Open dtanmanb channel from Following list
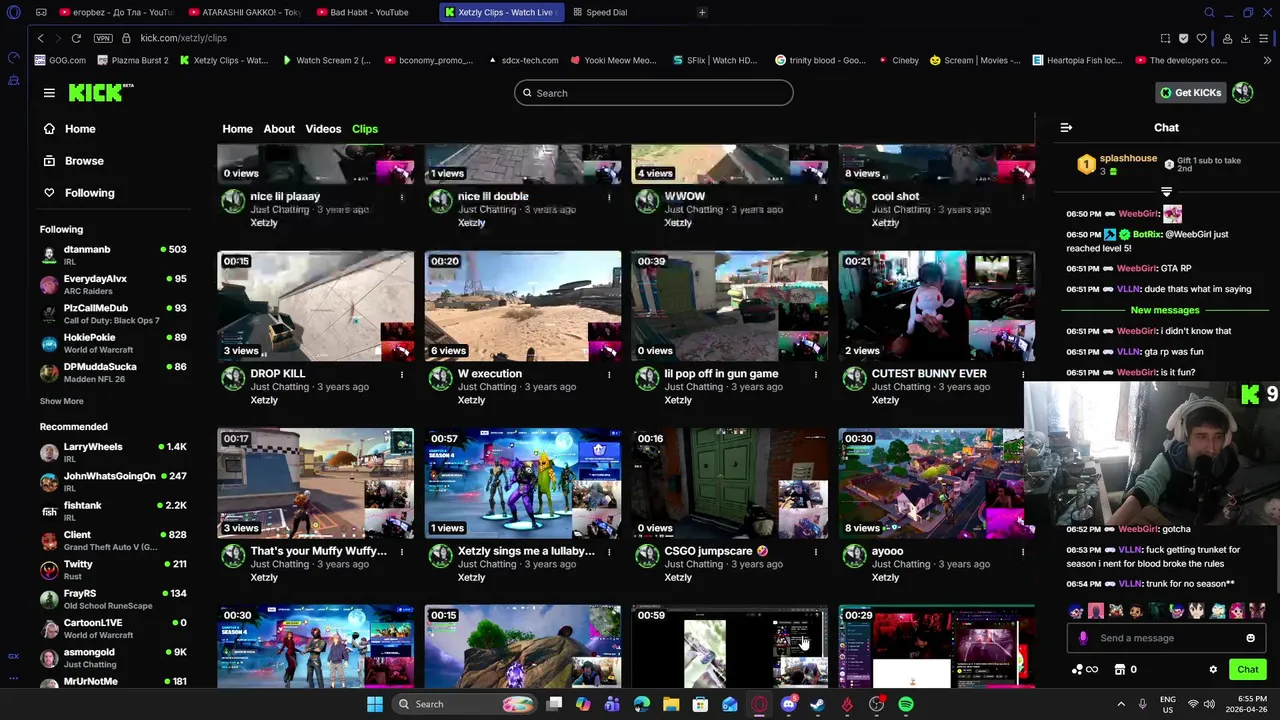 coord(113,255)
